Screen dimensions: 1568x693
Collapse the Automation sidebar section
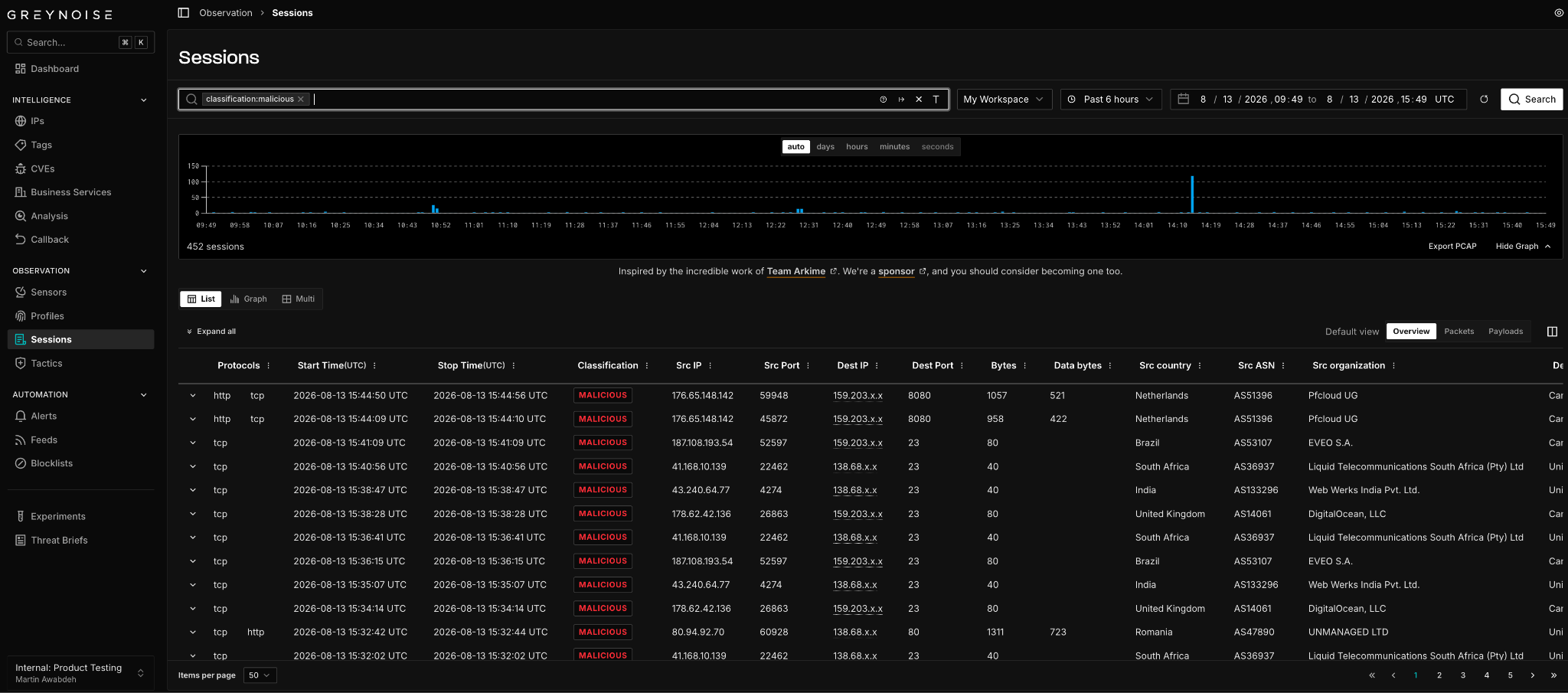143,395
